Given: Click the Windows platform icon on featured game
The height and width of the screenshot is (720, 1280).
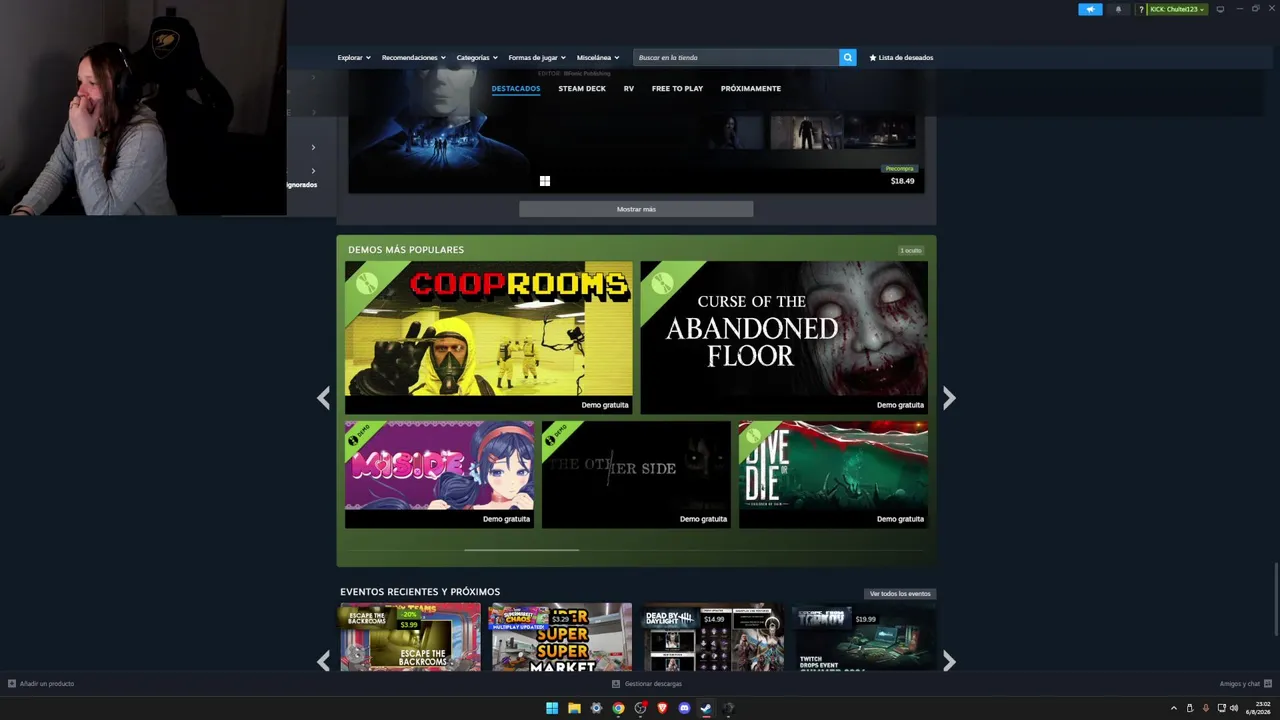Looking at the screenshot, I should click(545, 181).
